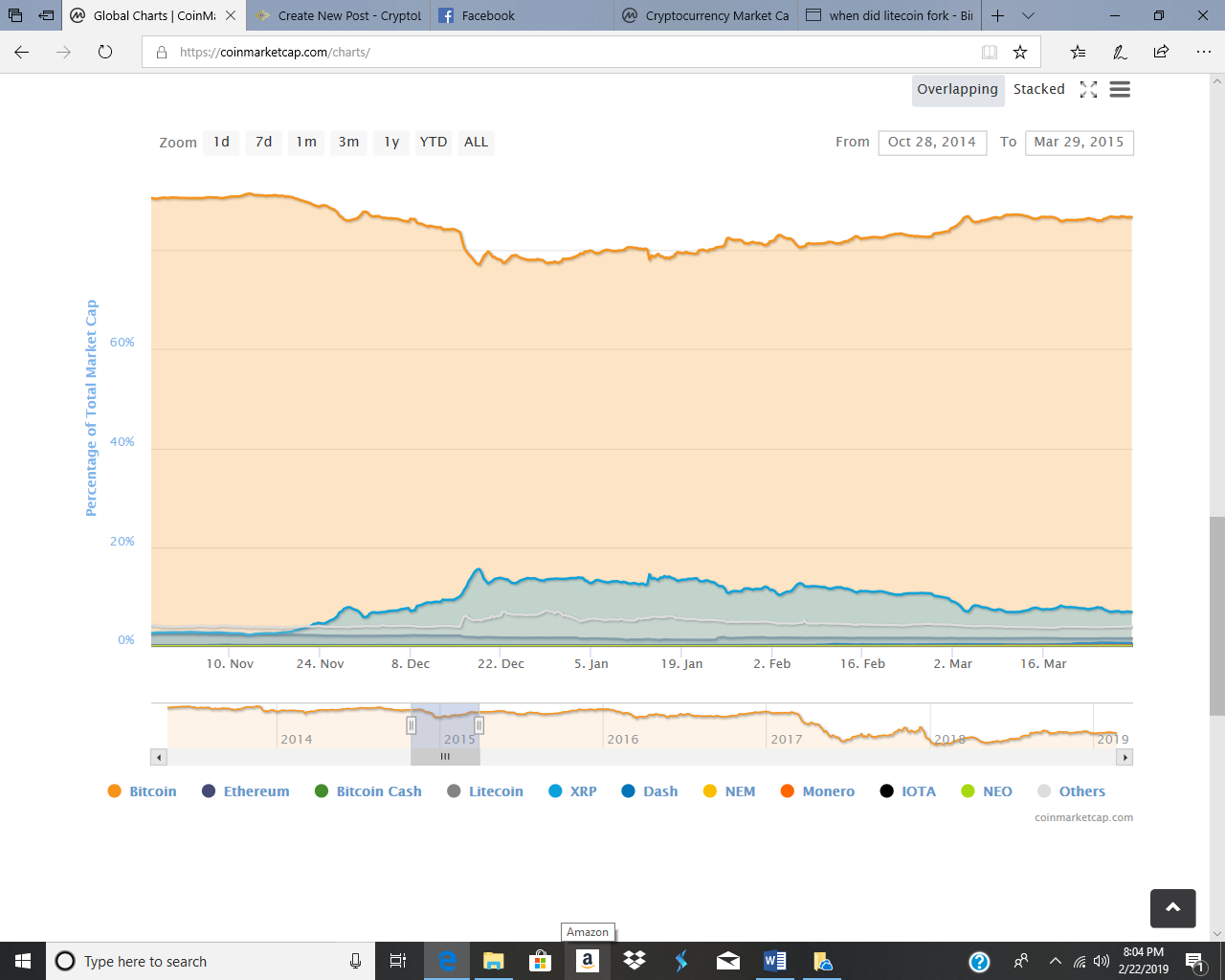The image size is (1225, 980).
Task: Open the favorites hub icon
Action: coord(1078,52)
